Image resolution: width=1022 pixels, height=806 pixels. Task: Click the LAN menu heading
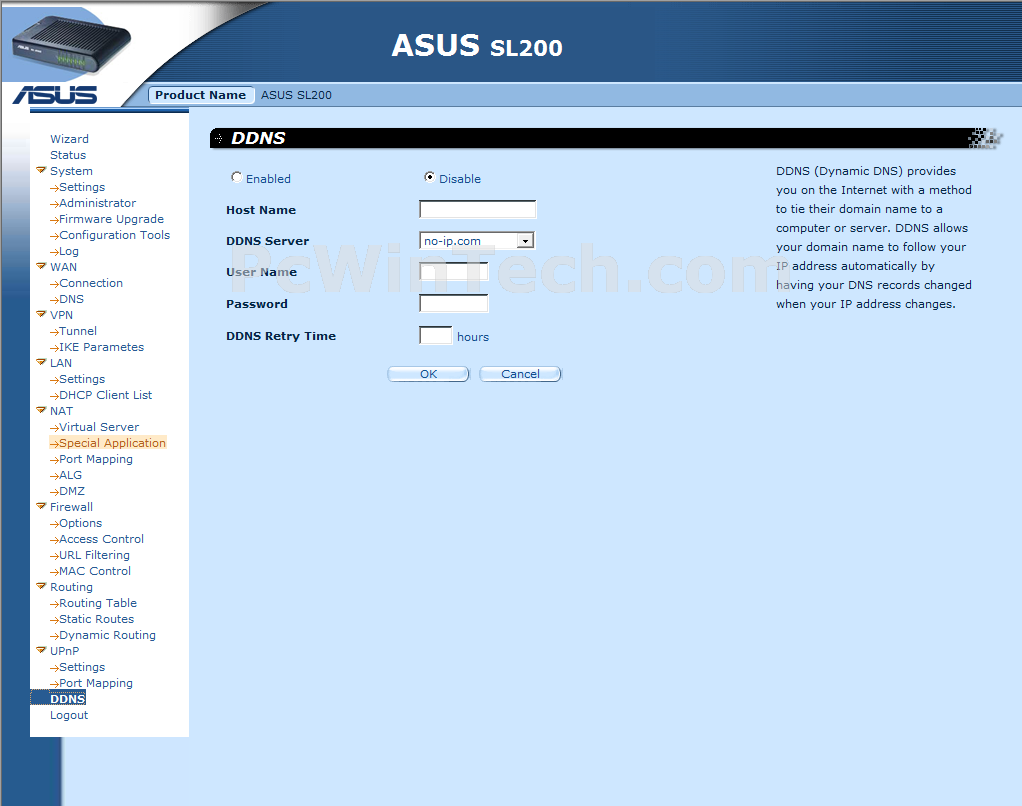point(61,363)
